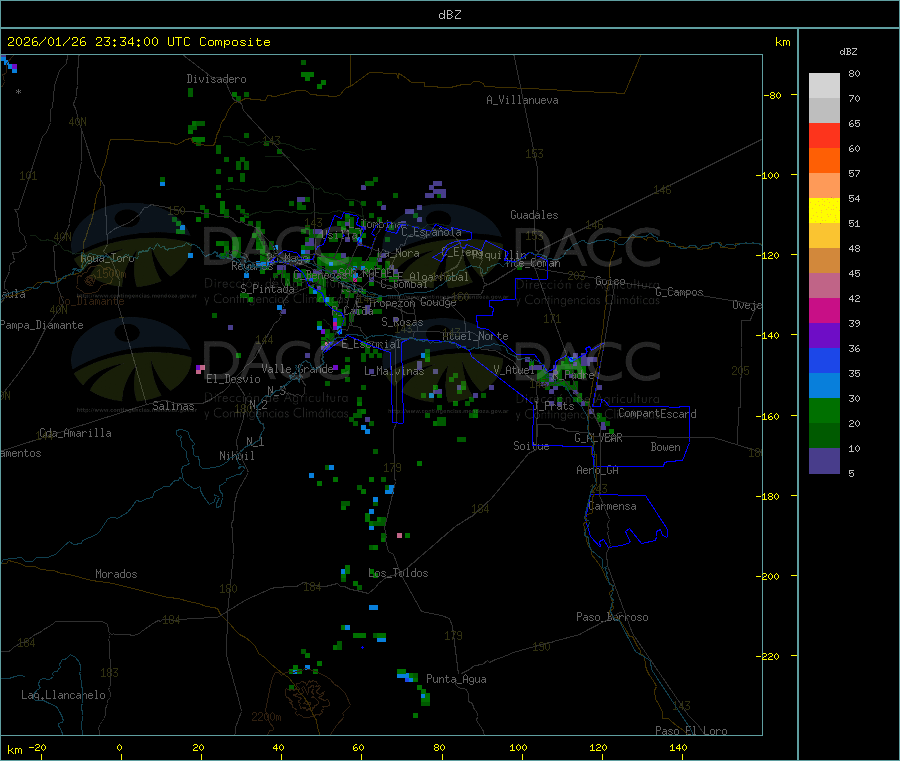Click the Carmensa location label

(x=613, y=507)
